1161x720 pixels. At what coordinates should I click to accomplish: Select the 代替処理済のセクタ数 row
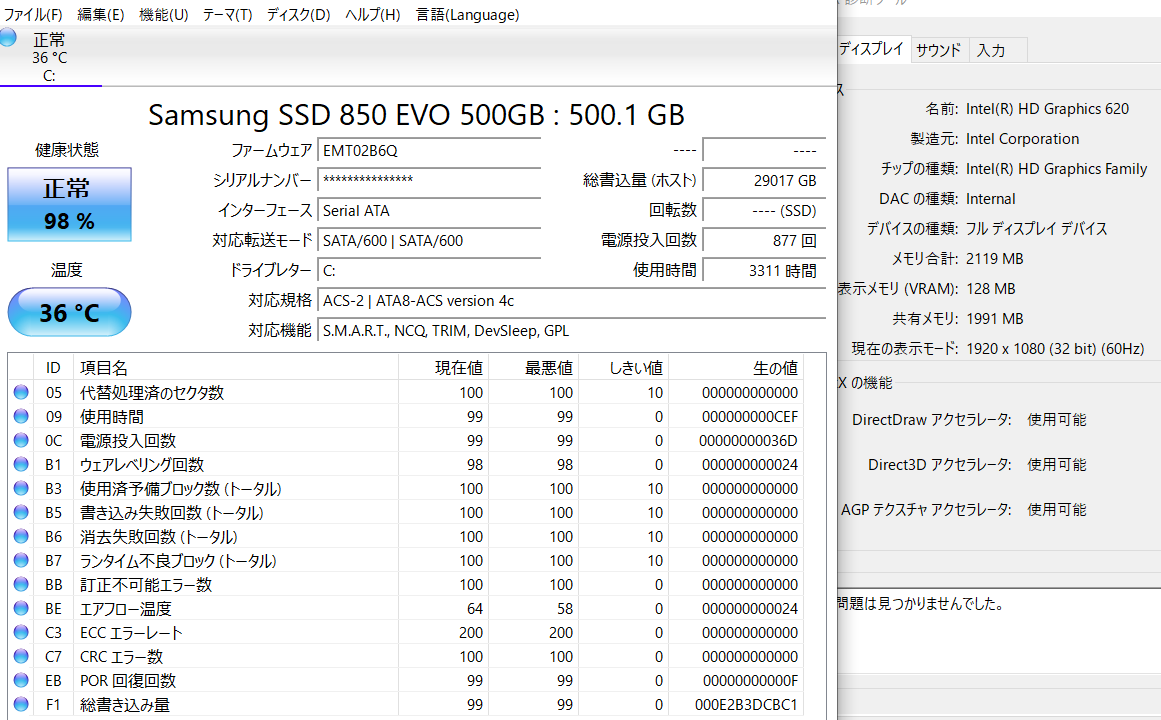[406, 393]
